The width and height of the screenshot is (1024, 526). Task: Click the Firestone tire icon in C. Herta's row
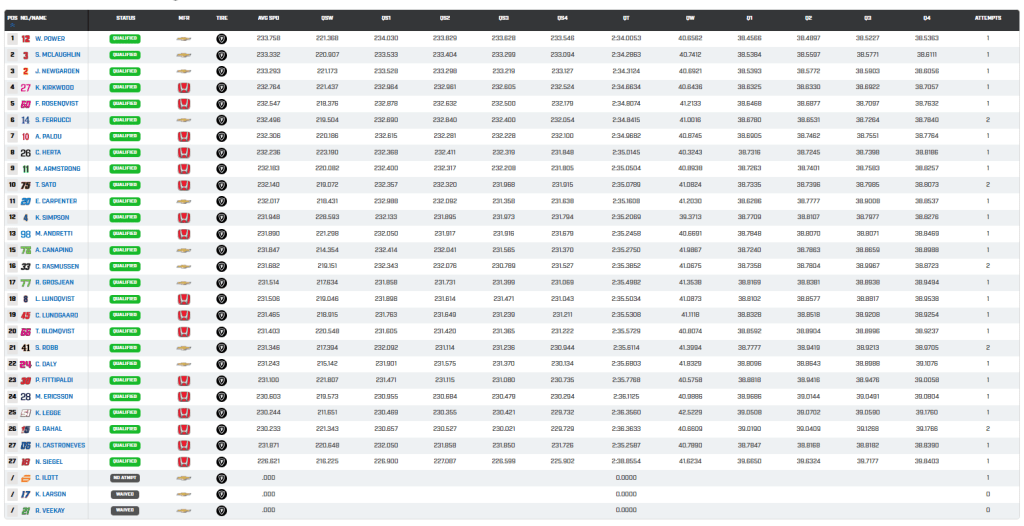(x=221, y=152)
